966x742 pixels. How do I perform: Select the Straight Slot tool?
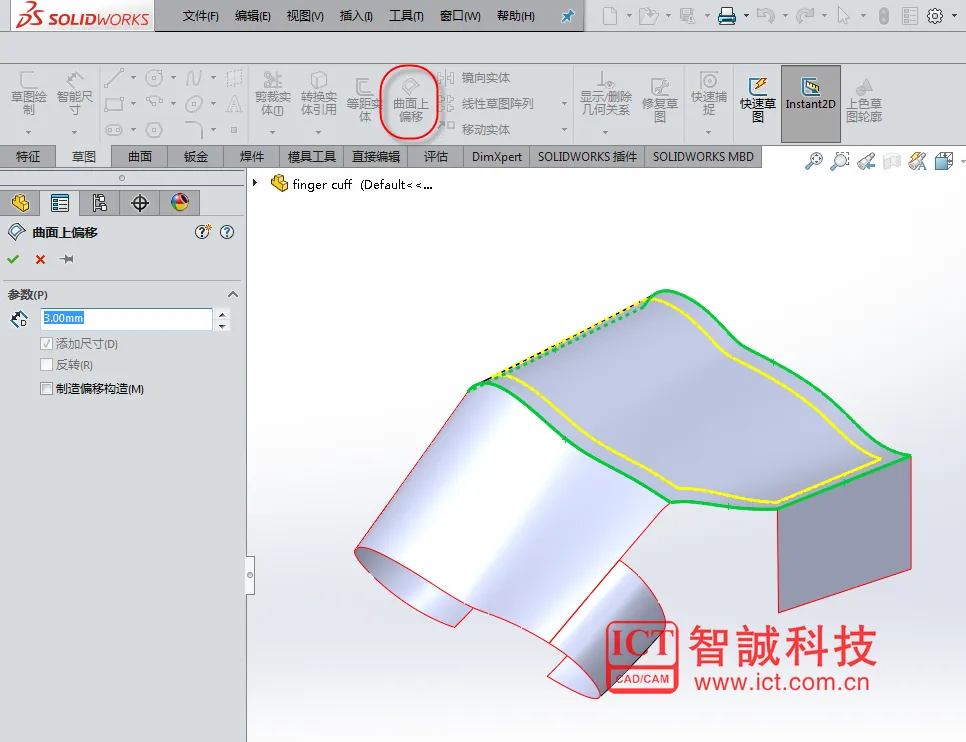[114, 130]
